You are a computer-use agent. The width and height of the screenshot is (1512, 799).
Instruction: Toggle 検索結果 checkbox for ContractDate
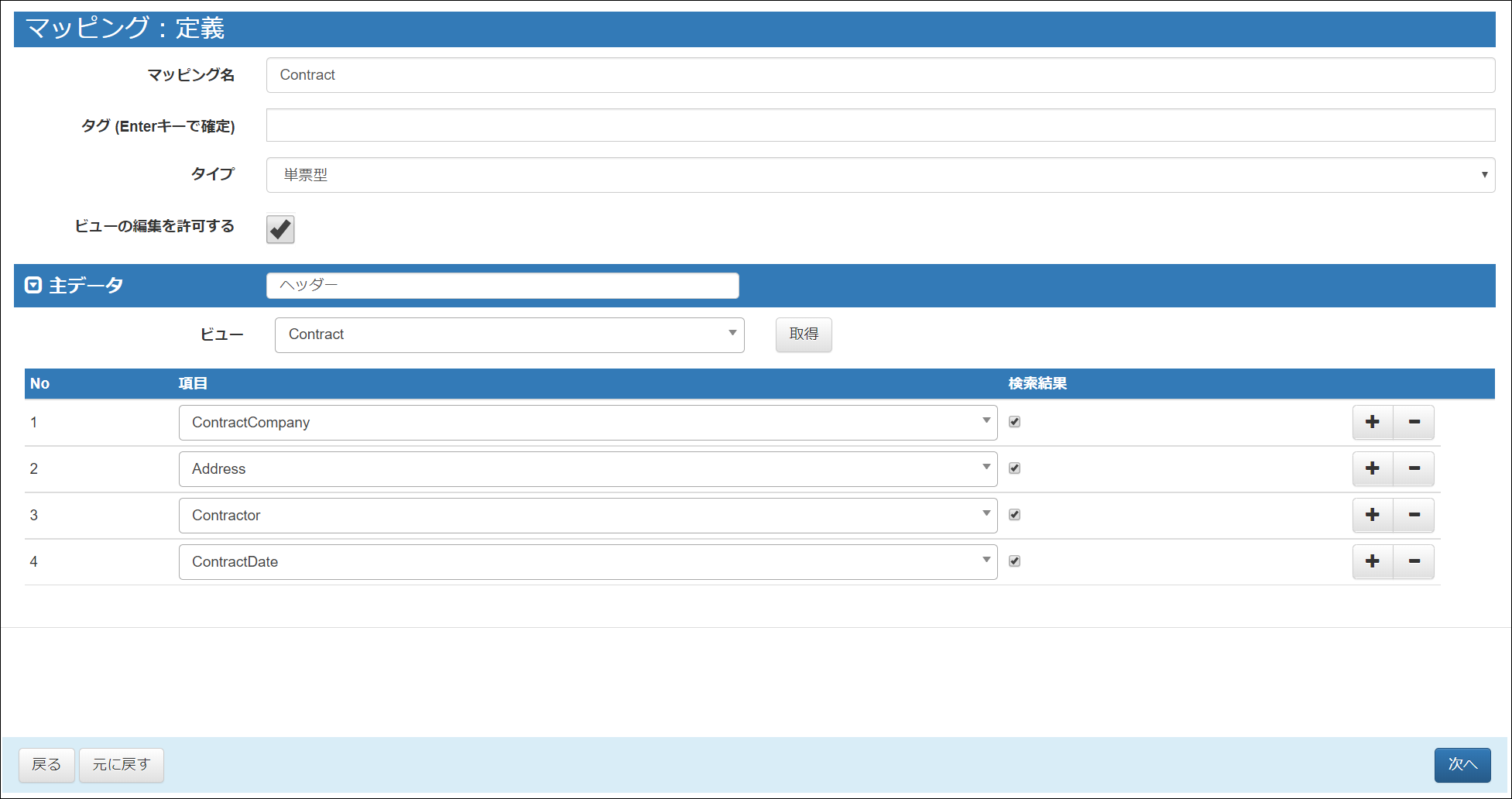pos(1014,561)
